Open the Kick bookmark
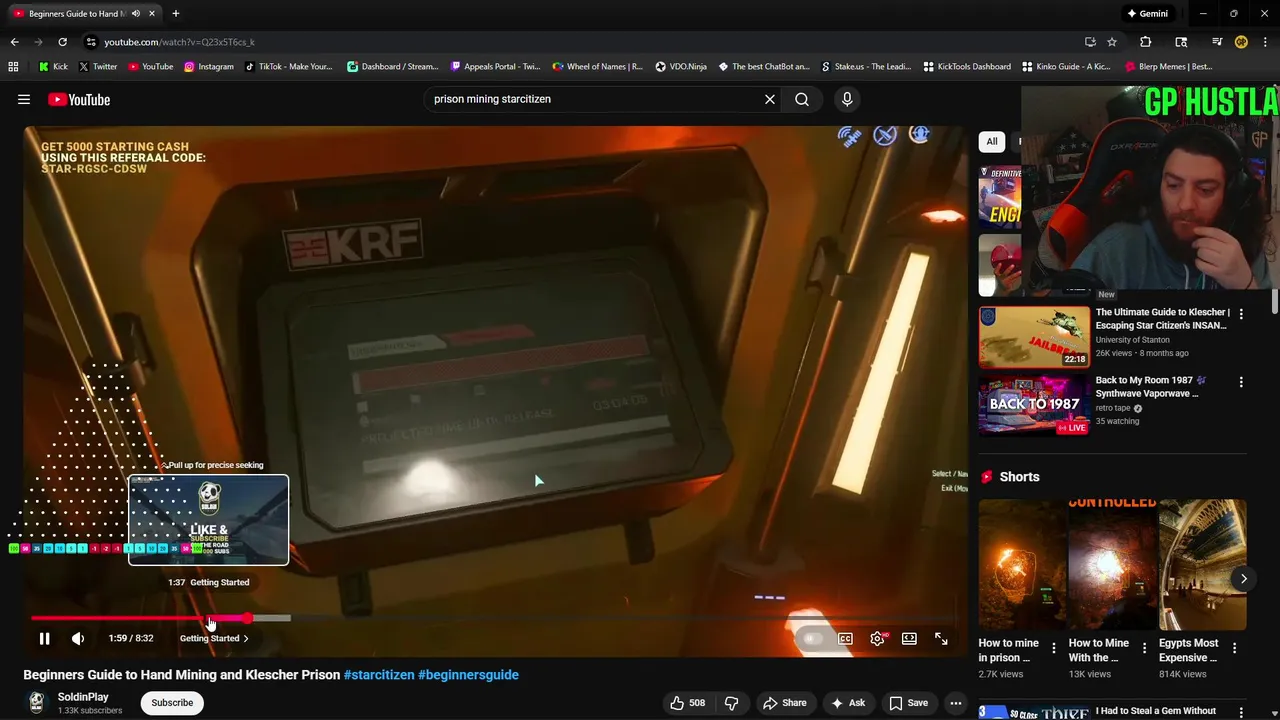The width and height of the screenshot is (1280, 720). click(x=54, y=67)
